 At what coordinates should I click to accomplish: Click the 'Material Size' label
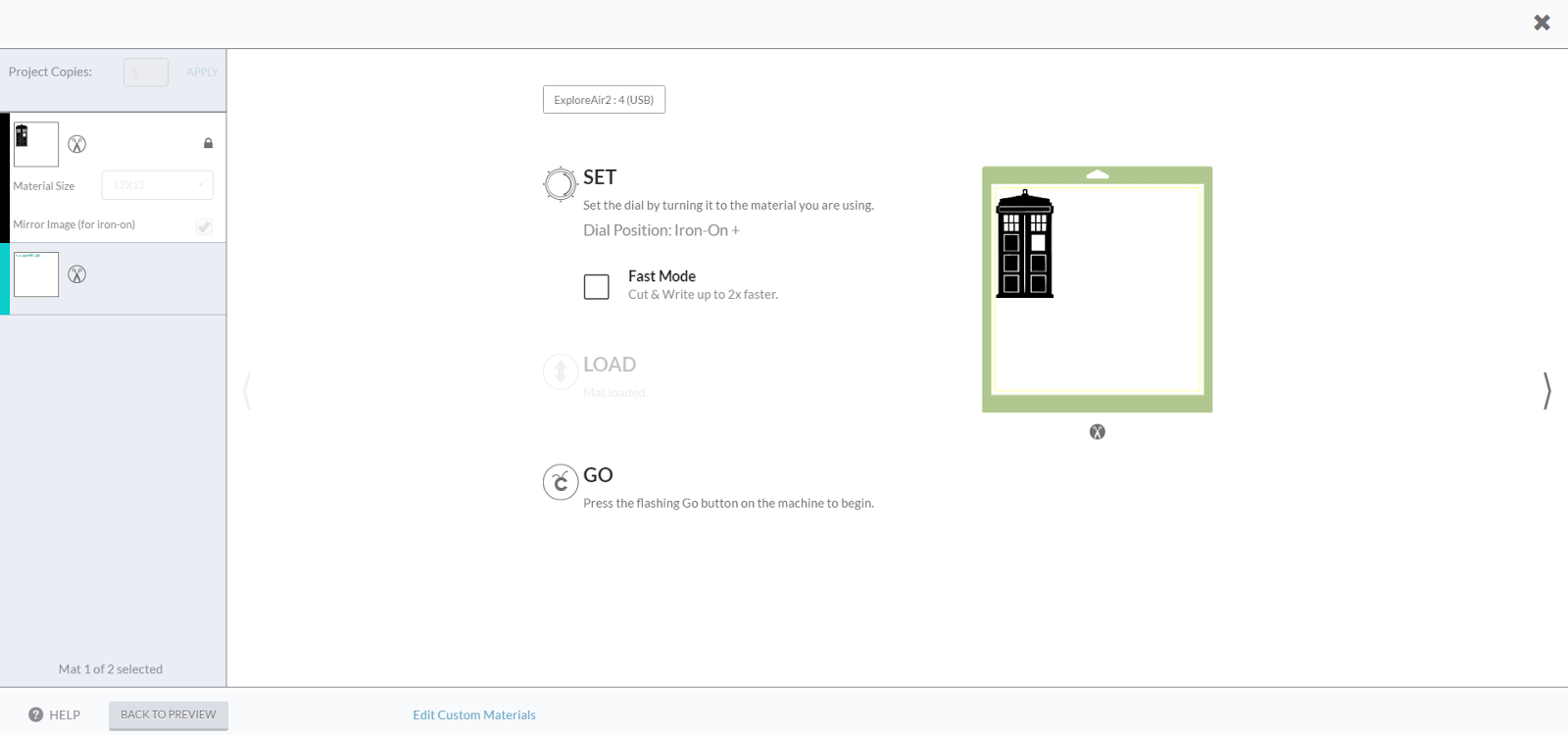tap(44, 186)
